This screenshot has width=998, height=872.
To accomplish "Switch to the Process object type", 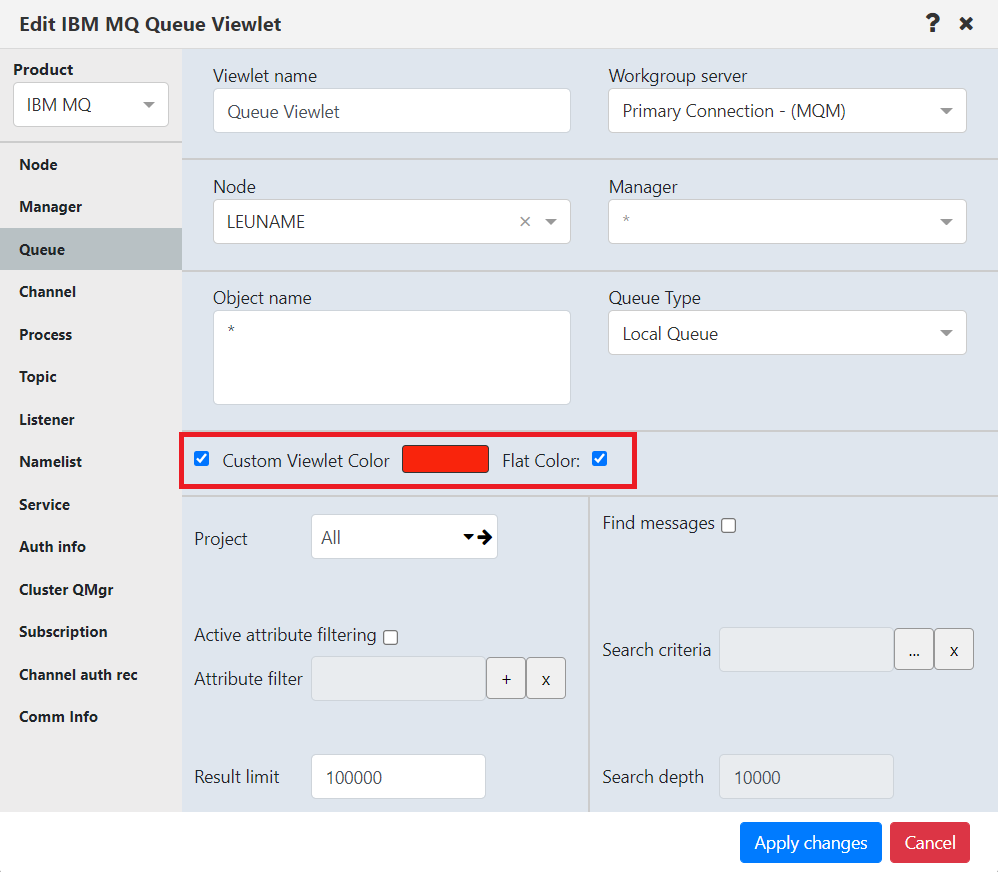I will click(x=91, y=334).
